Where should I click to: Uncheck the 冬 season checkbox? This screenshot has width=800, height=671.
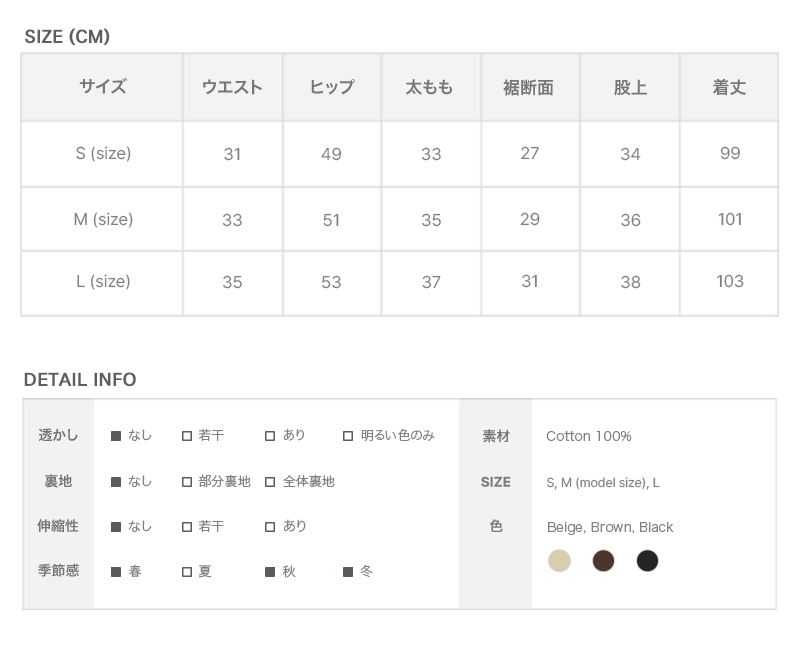(348, 572)
